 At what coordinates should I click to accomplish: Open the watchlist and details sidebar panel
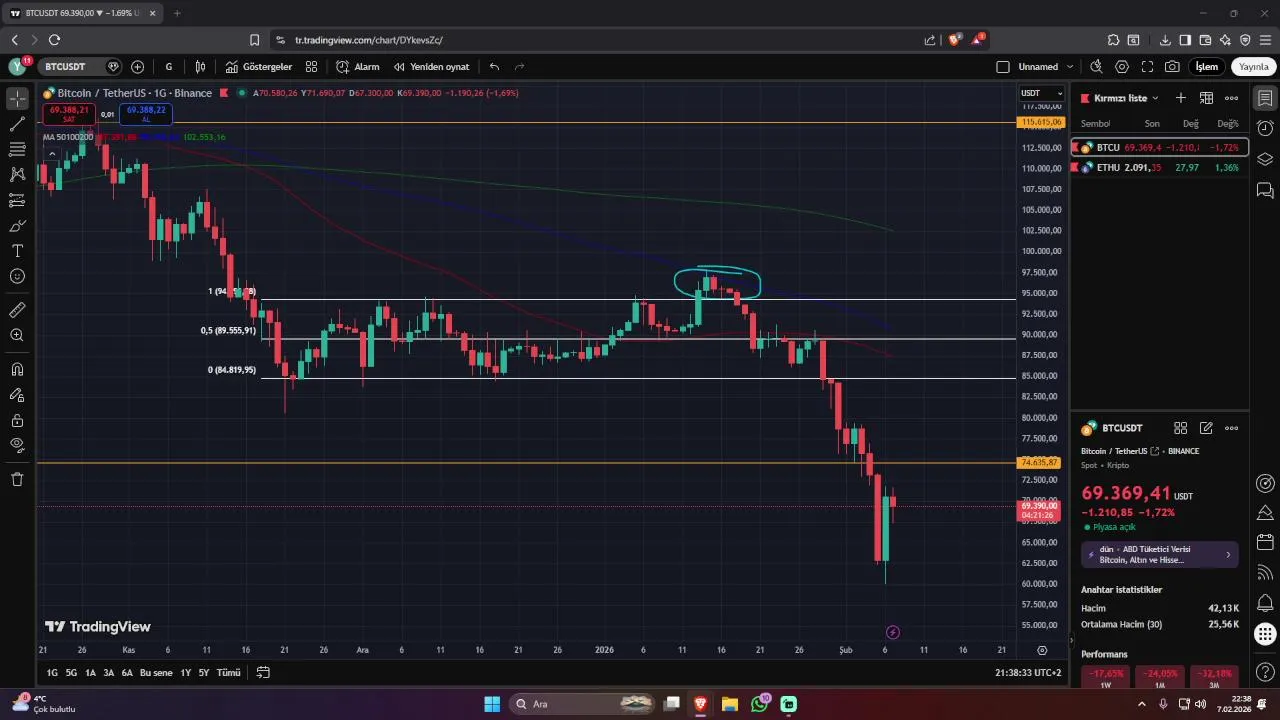point(1265,98)
